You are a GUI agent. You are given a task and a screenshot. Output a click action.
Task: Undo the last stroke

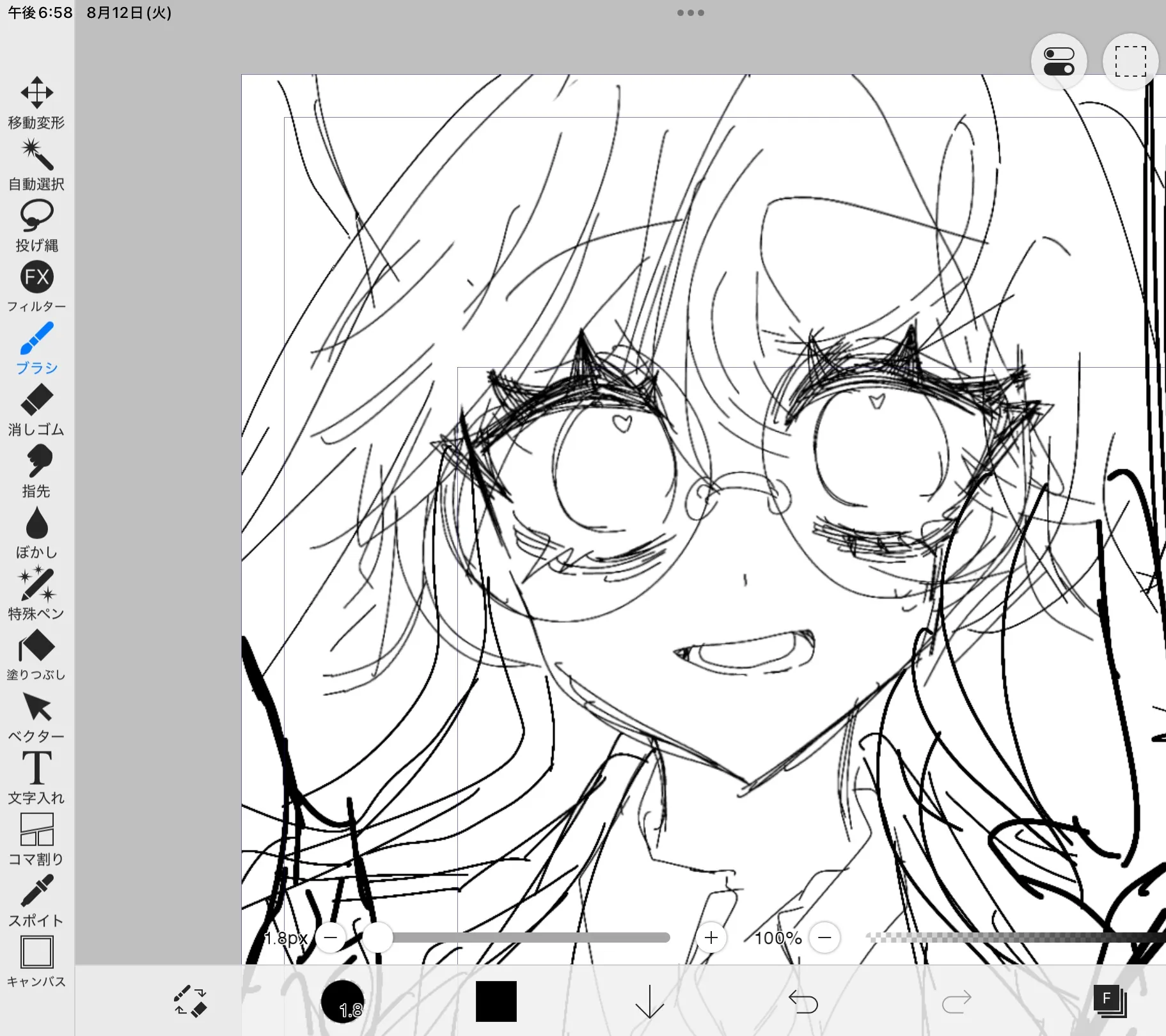(803, 1001)
